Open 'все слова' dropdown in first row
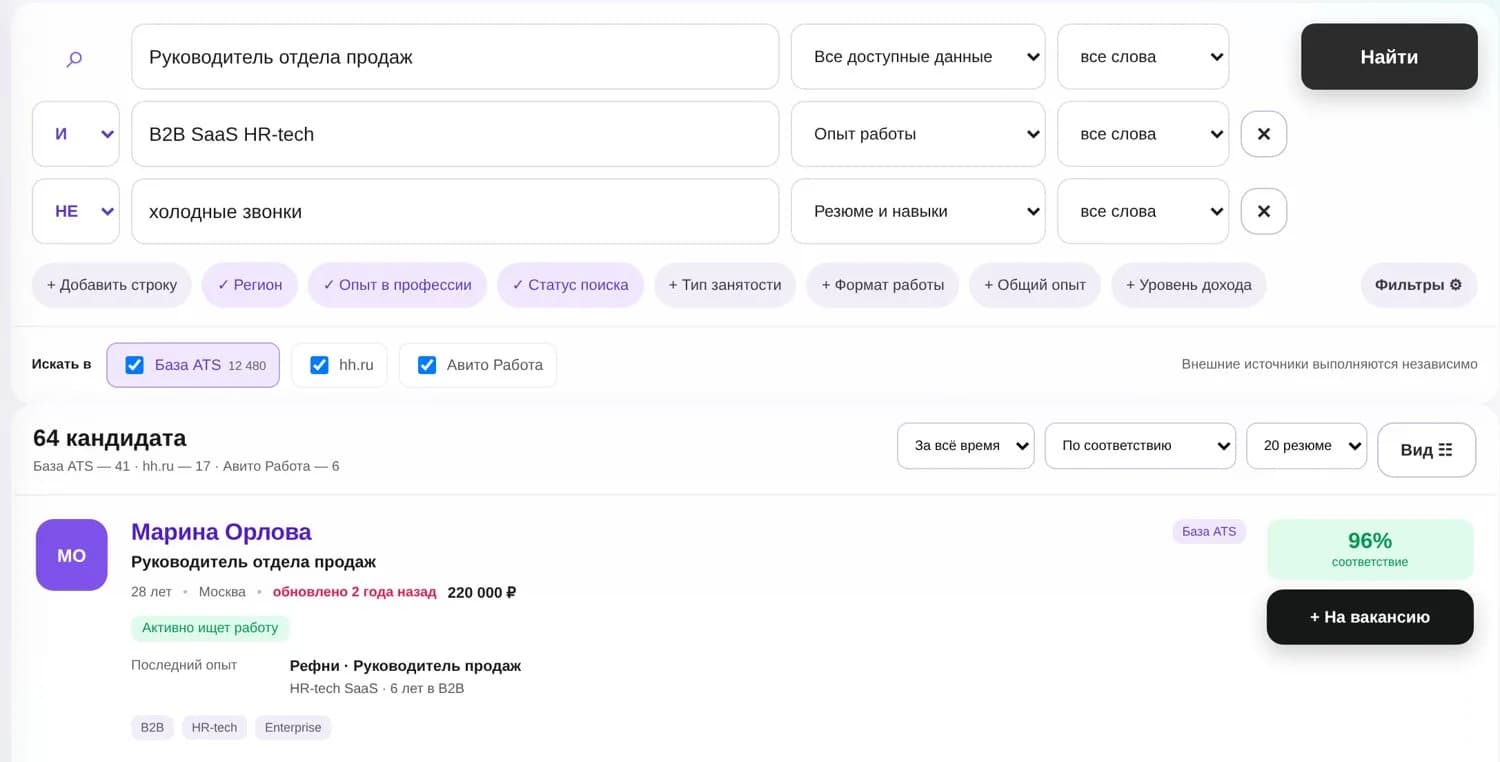 tap(1143, 57)
